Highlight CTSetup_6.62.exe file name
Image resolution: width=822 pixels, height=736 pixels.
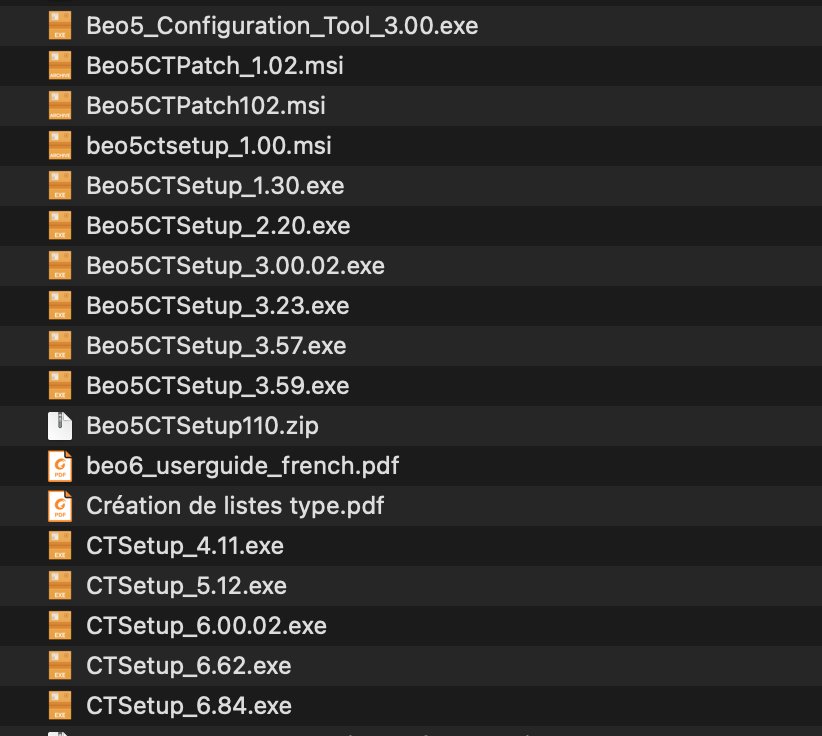pyautogui.click(x=189, y=666)
